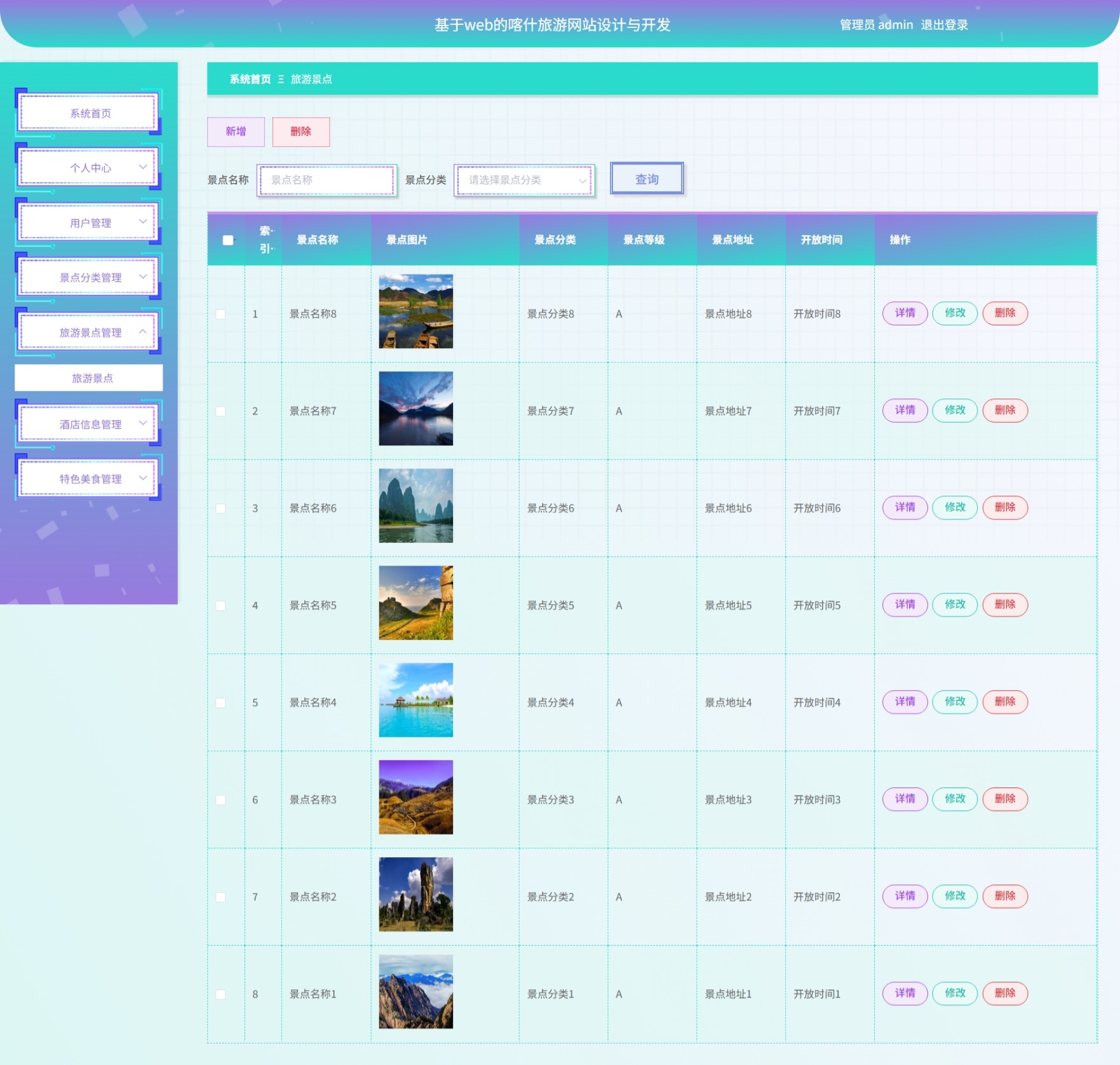Viewport: 1120px width, 1065px height.
Task: Check the checkbox for row 景点名称3
Action: 220,800
